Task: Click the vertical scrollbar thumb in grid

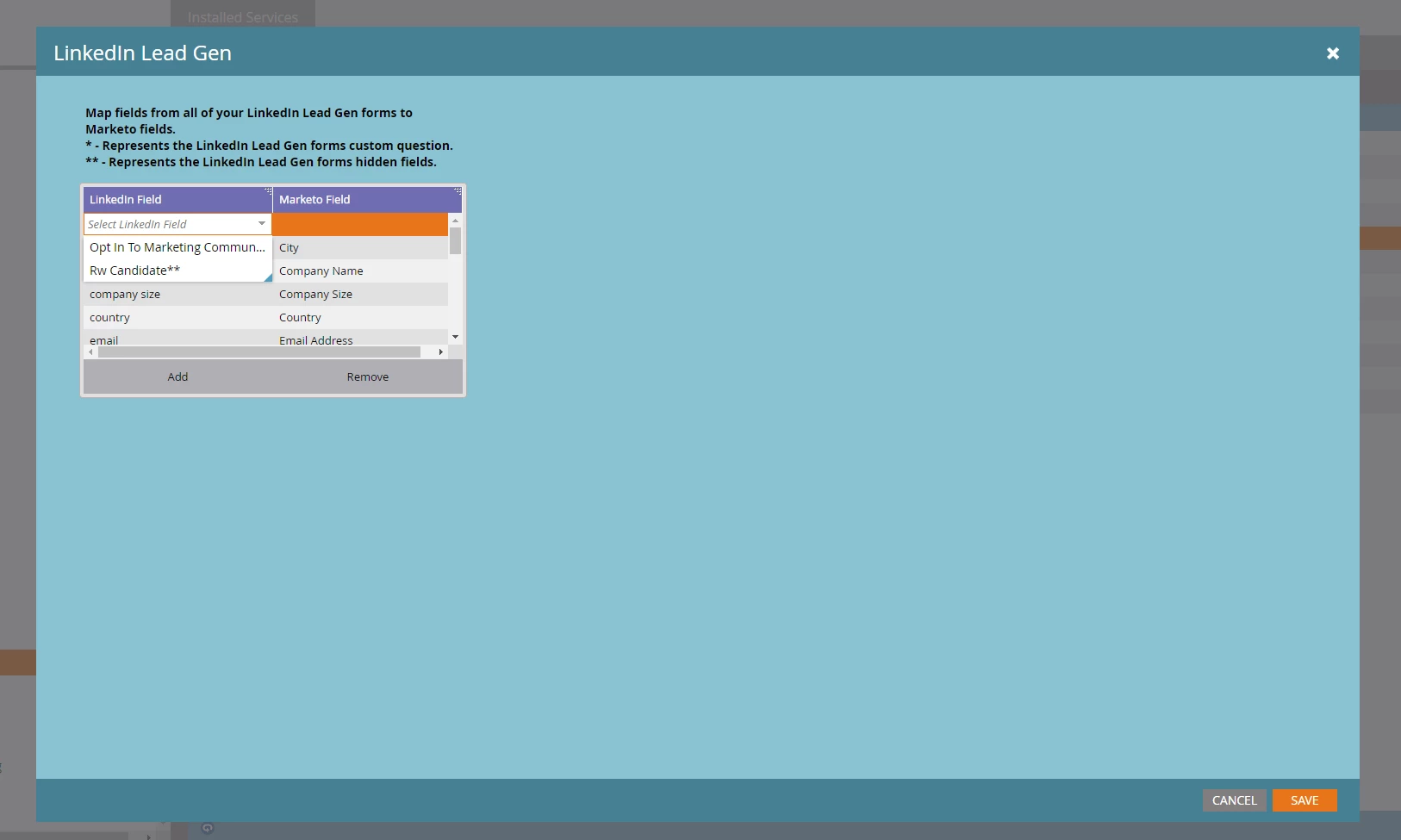Action: pos(455,241)
